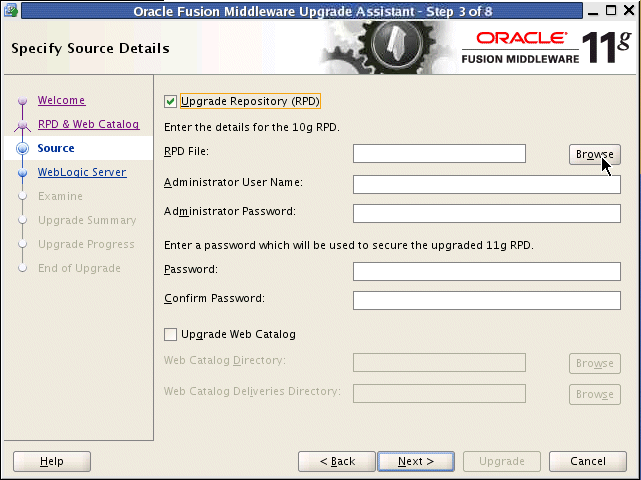
Task: Minimize the Upgrade Assistant window
Action: click(x=593, y=11)
